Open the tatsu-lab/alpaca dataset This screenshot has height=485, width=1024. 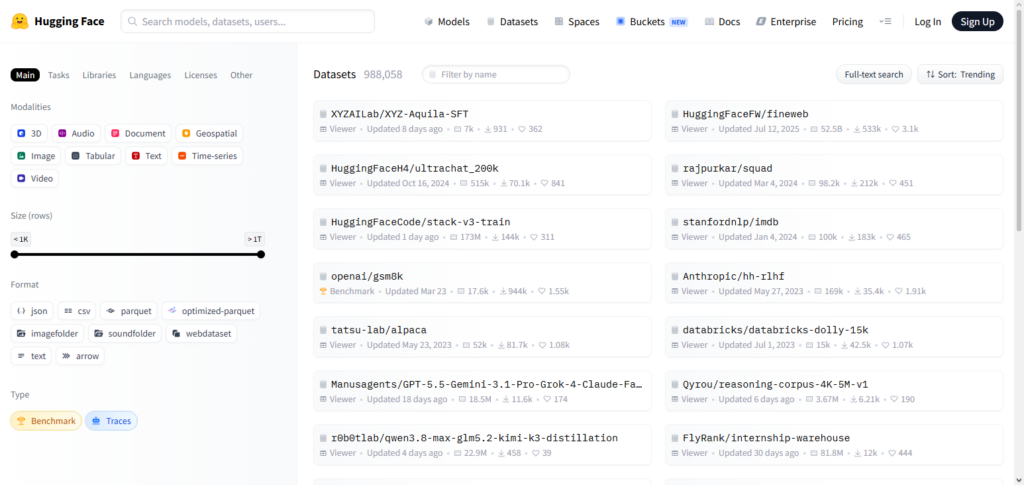point(483,337)
